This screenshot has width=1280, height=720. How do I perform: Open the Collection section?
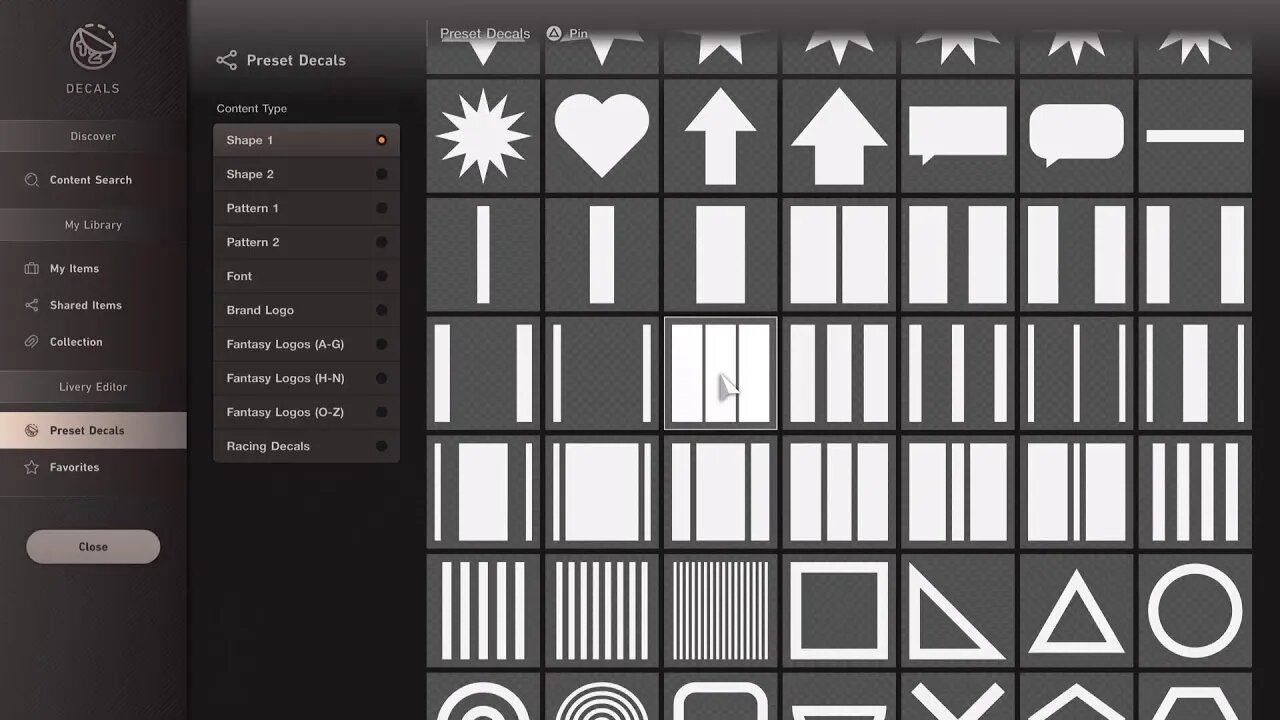click(93, 342)
